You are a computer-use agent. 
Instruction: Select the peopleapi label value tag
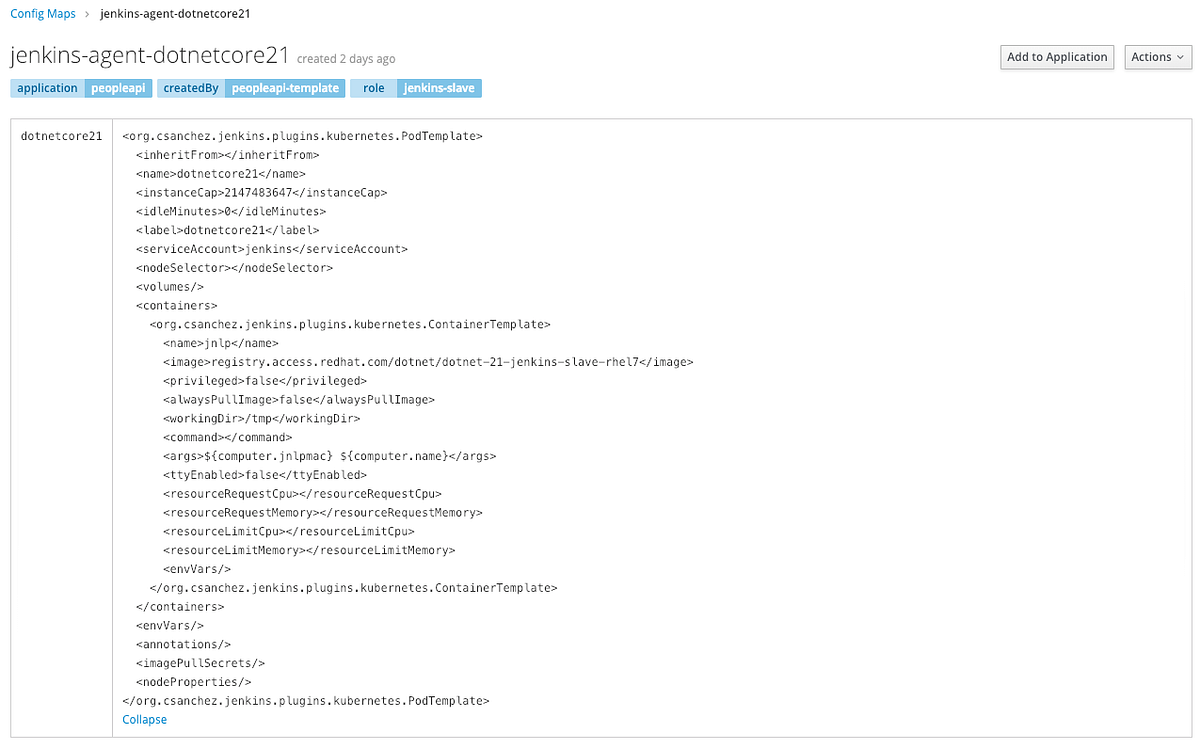(x=118, y=88)
